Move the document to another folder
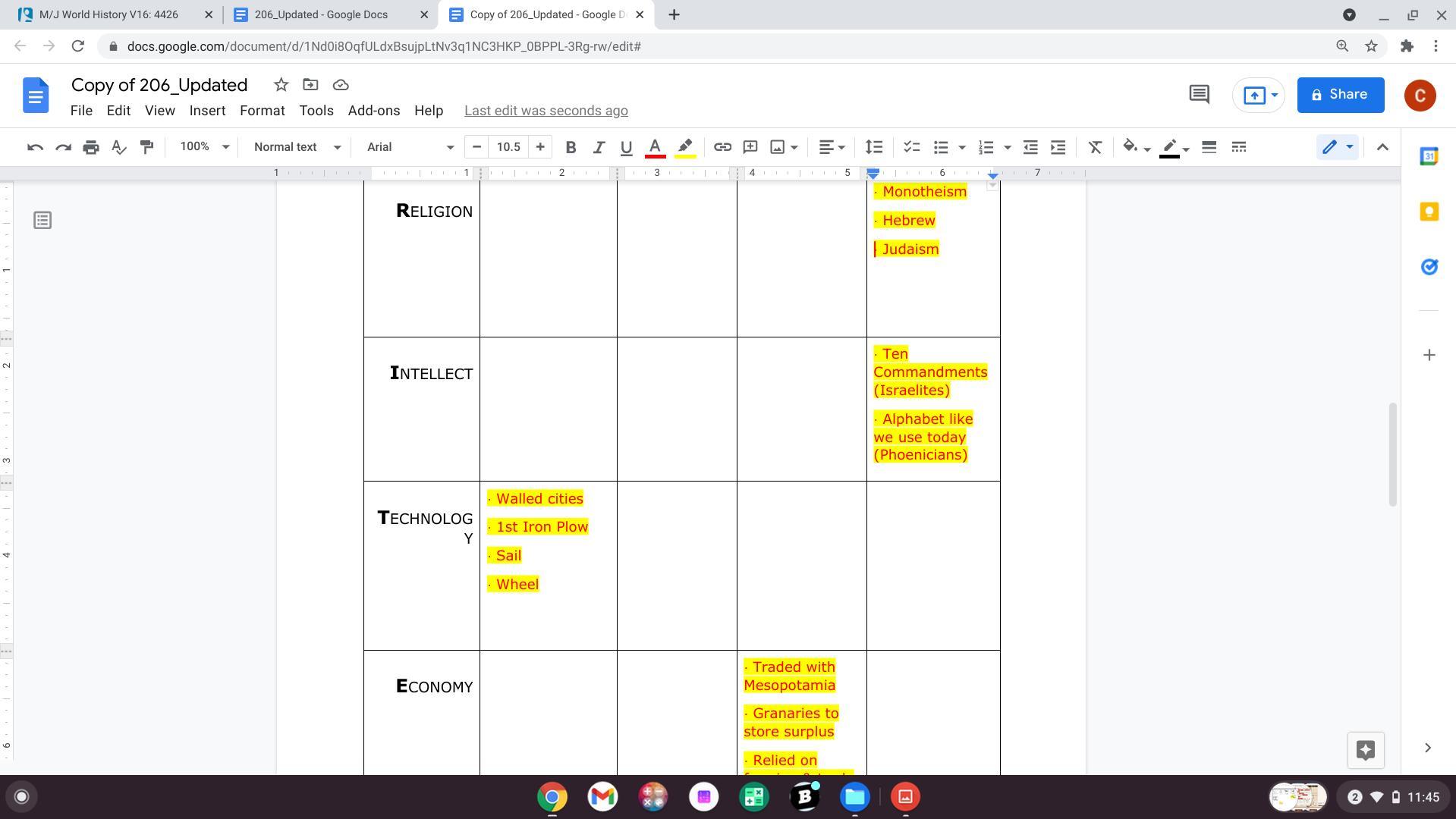This screenshot has width=1456, height=819. (x=310, y=85)
